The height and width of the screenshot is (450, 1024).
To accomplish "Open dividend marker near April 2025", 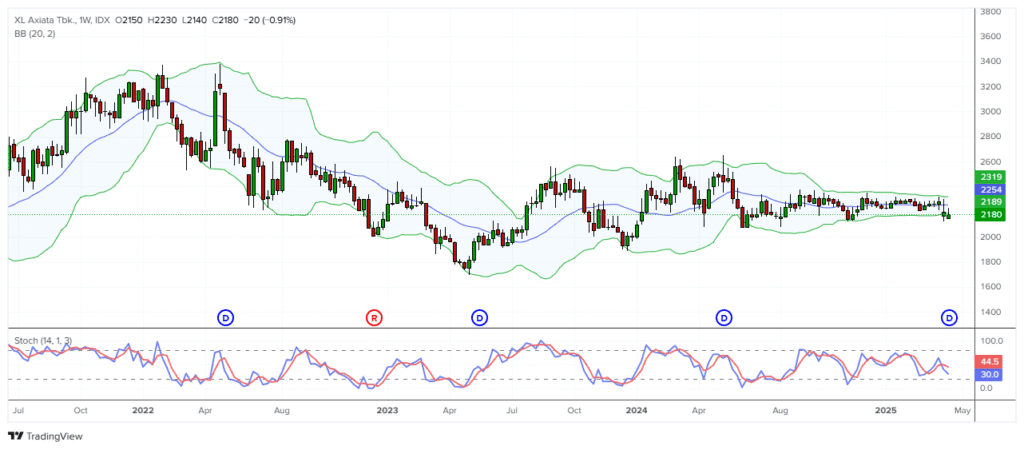I will (x=949, y=318).
